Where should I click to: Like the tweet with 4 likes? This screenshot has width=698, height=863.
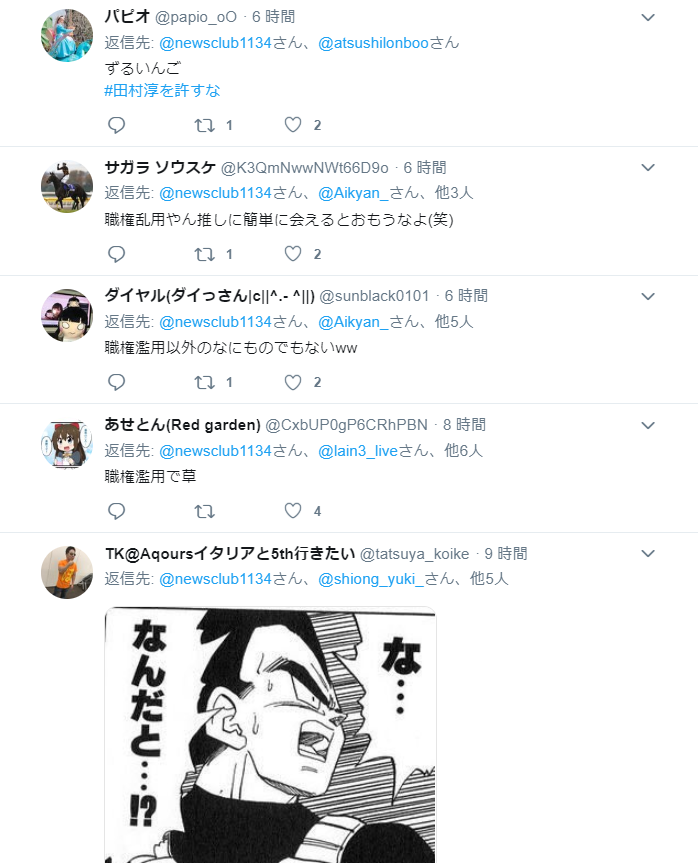click(293, 511)
